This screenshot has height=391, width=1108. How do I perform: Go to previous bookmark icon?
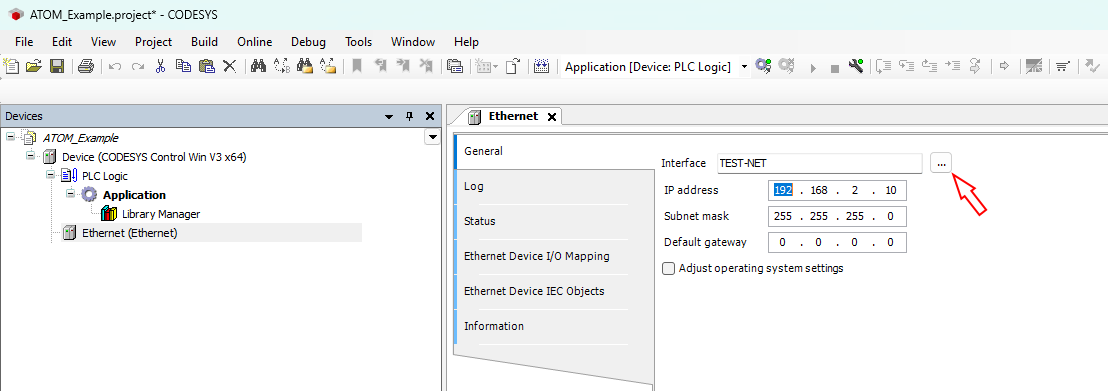380,66
